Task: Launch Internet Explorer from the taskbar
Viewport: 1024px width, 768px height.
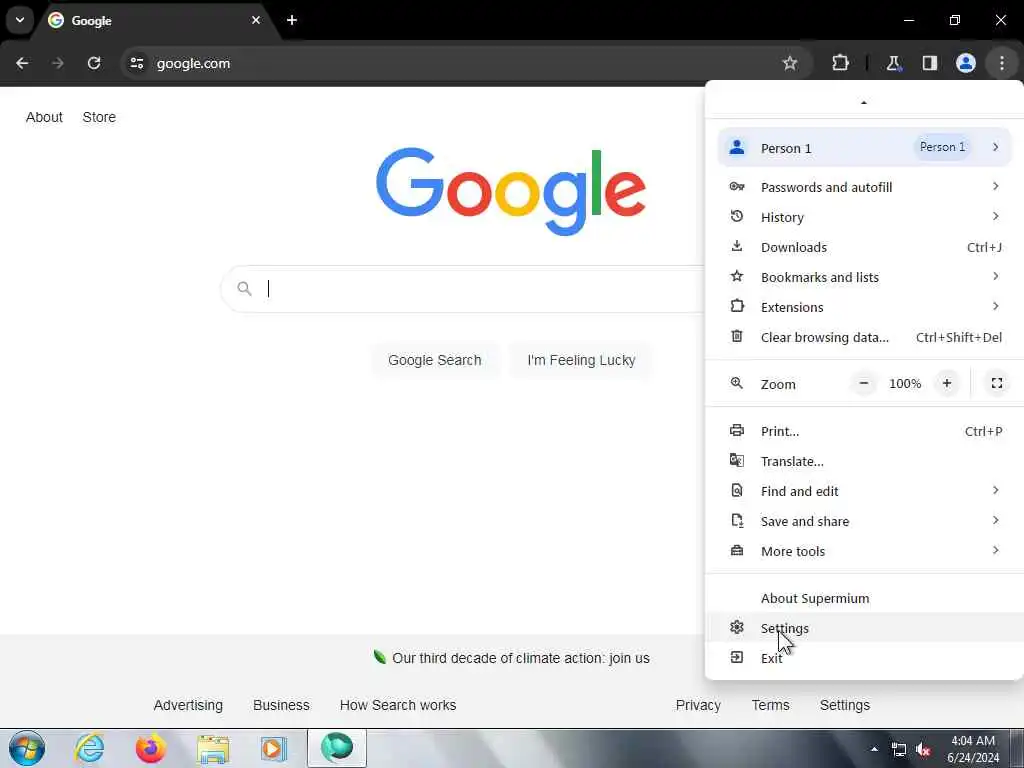Action: [89, 748]
